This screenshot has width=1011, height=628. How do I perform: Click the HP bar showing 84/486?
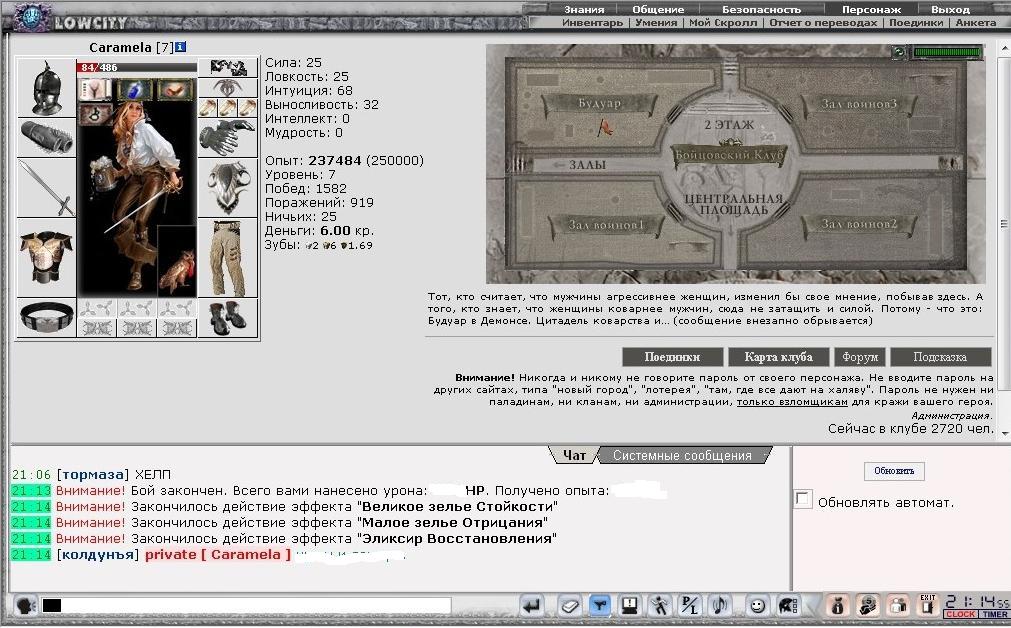point(137,67)
